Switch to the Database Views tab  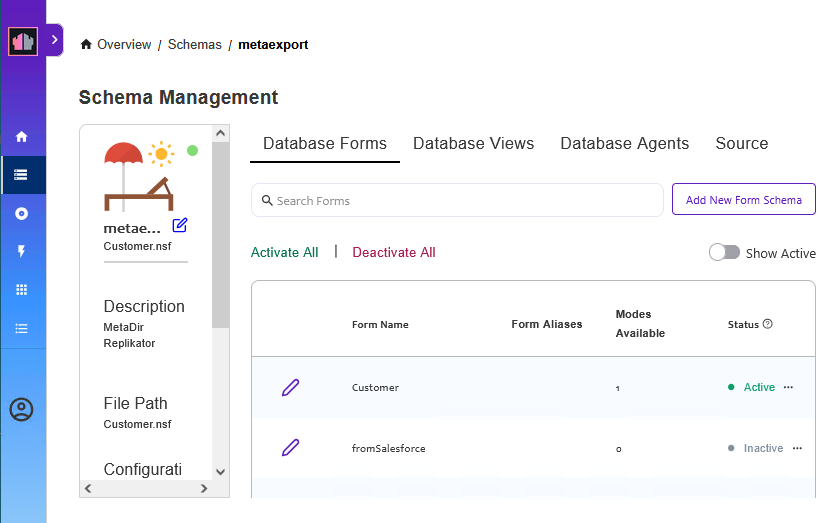(473, 144)
